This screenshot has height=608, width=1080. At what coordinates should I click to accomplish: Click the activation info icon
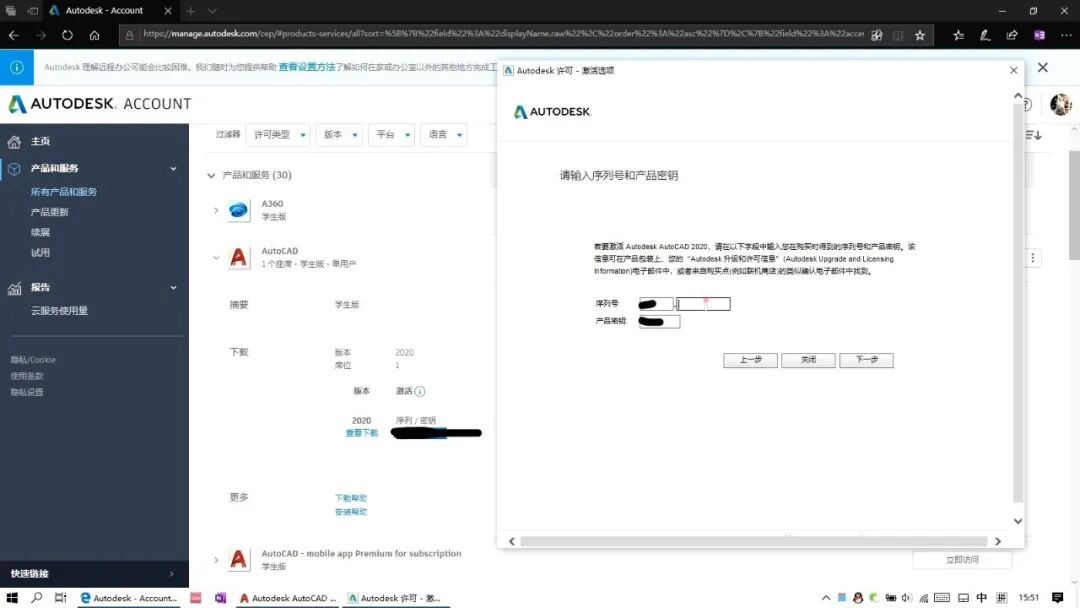[419, 391]
